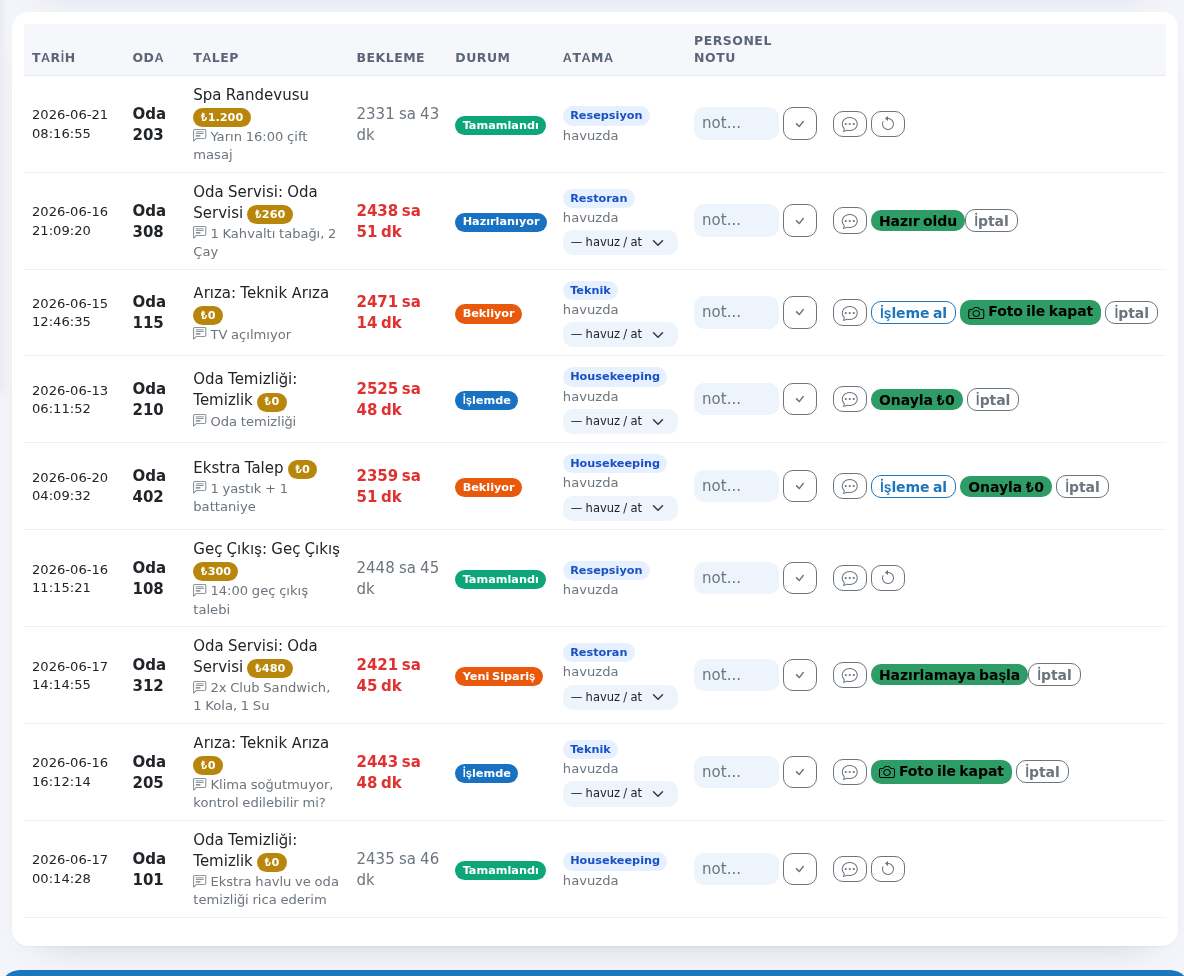Screen dimensions: 1184x976
Task: Open assignment dropdown for Oda 308
Action: [620, 242]
